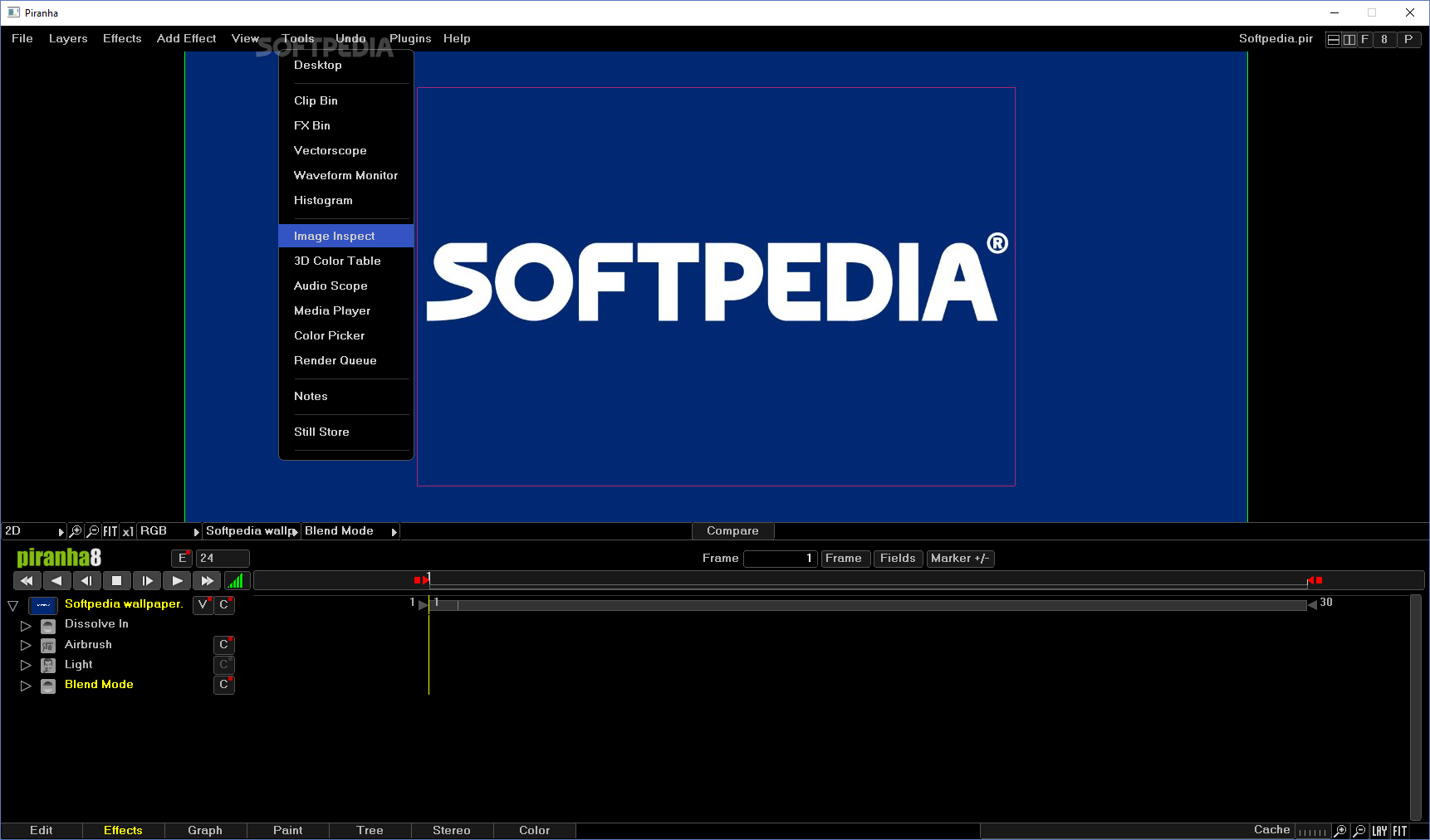Click the Compare button
This screenshot has height=840, width=1430.
pyautogui.click(x=732, y=531)
